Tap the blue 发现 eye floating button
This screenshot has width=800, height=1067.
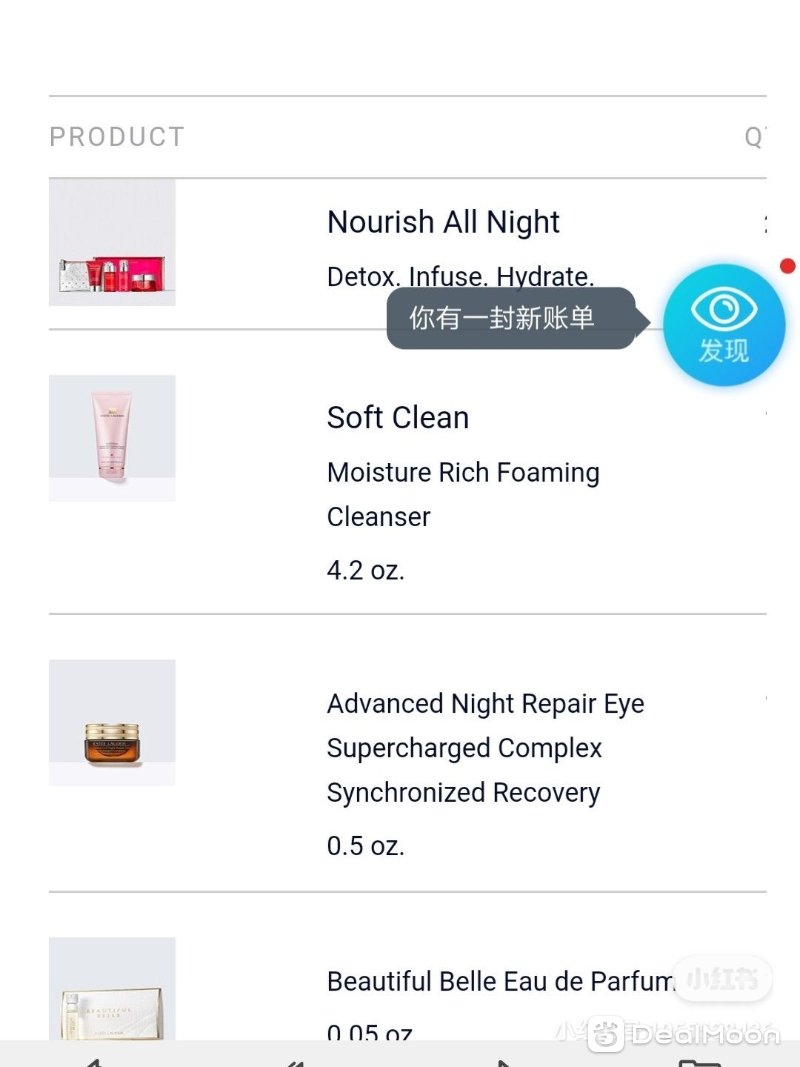[724, 325]
